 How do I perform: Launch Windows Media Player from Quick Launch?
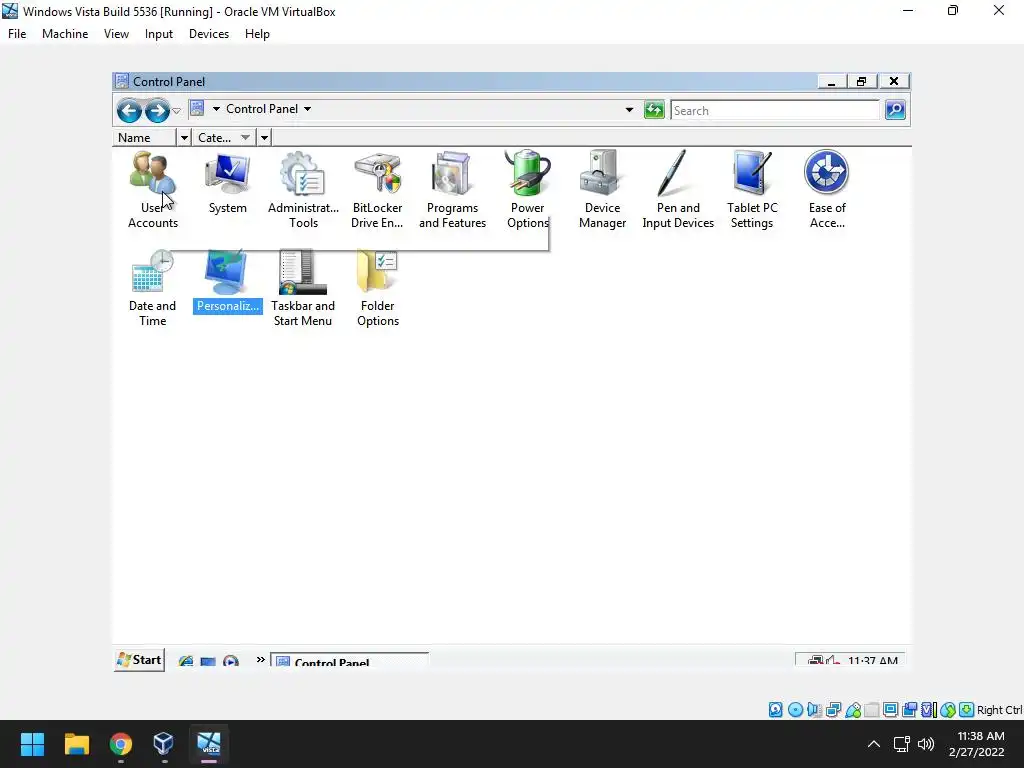point(231,661)
